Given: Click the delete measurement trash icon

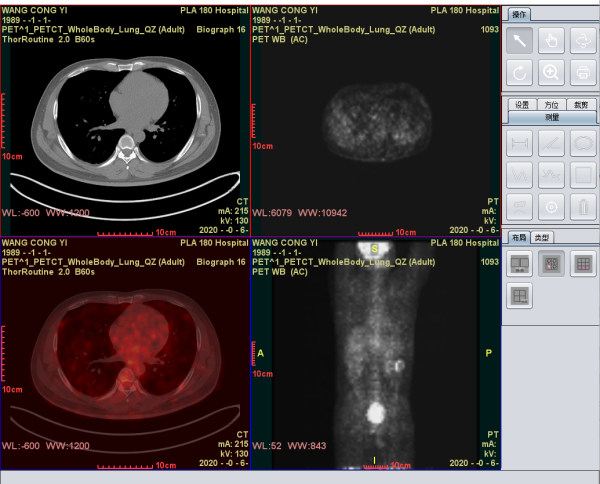Looking at the screenshot, I should point(581,207).
